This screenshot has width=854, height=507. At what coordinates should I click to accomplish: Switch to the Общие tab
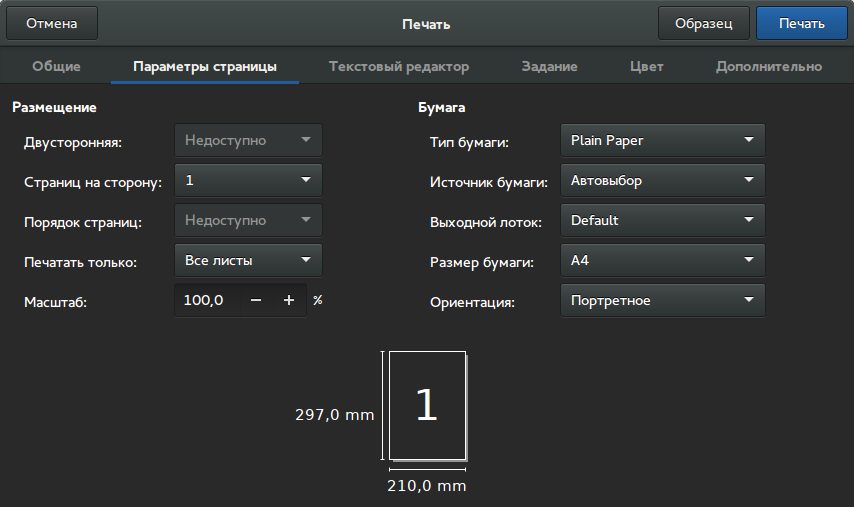[x=57, y=67]
